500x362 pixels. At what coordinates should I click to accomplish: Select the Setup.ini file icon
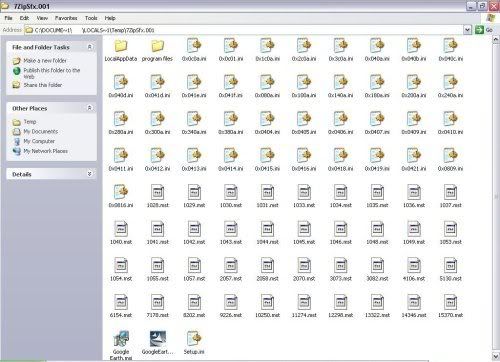(194, 339)
